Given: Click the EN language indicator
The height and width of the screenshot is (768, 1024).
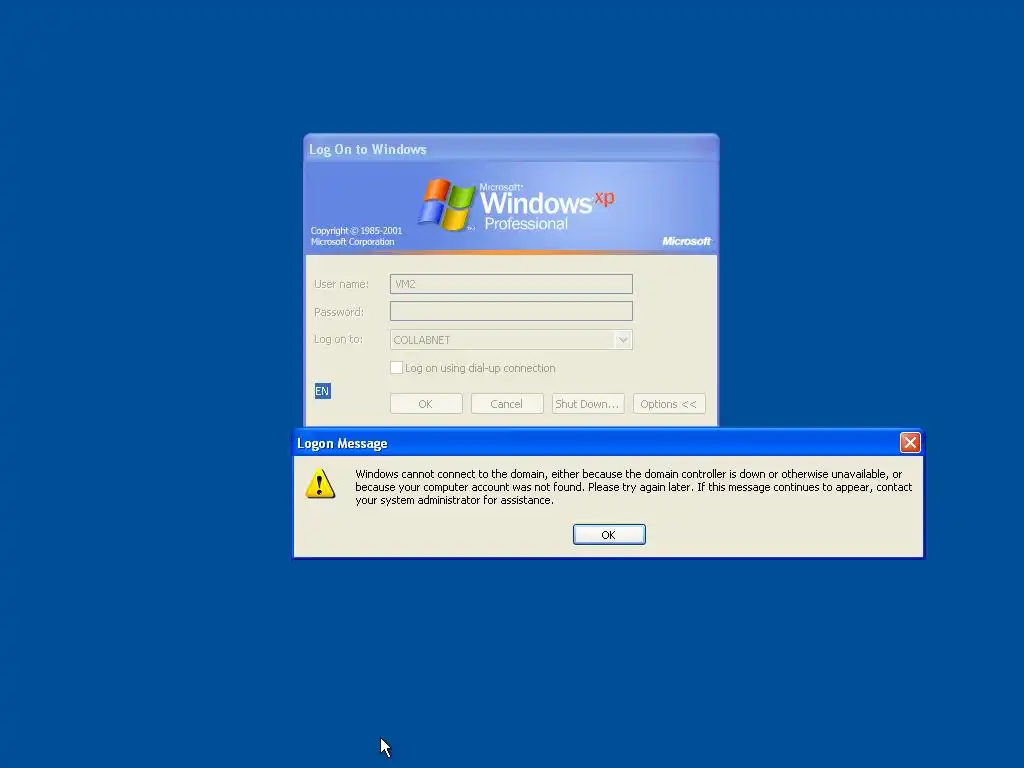Looking at the screenshot, I should tap(322, 391).
